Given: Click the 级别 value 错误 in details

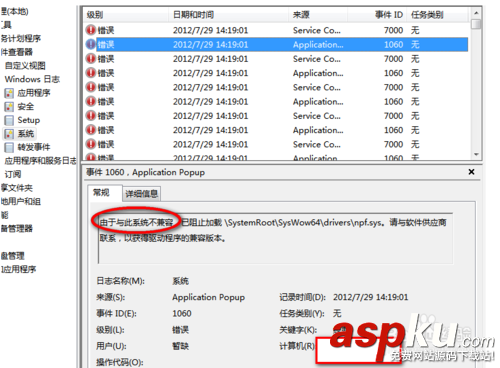Looking at the screenshot, I should (180, 330).
